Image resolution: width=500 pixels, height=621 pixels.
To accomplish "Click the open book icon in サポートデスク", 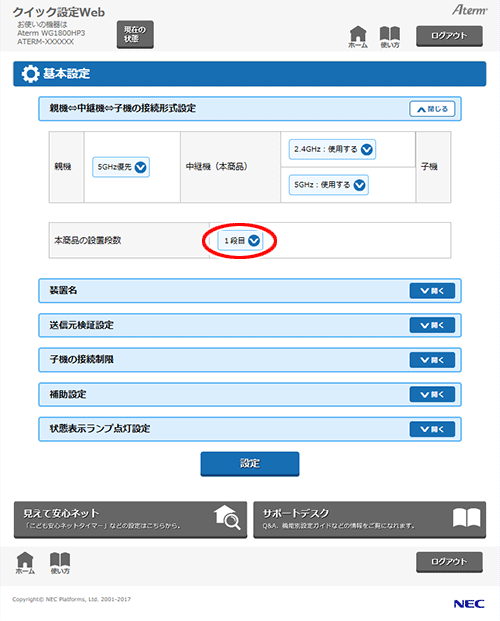I will (466, 518).
